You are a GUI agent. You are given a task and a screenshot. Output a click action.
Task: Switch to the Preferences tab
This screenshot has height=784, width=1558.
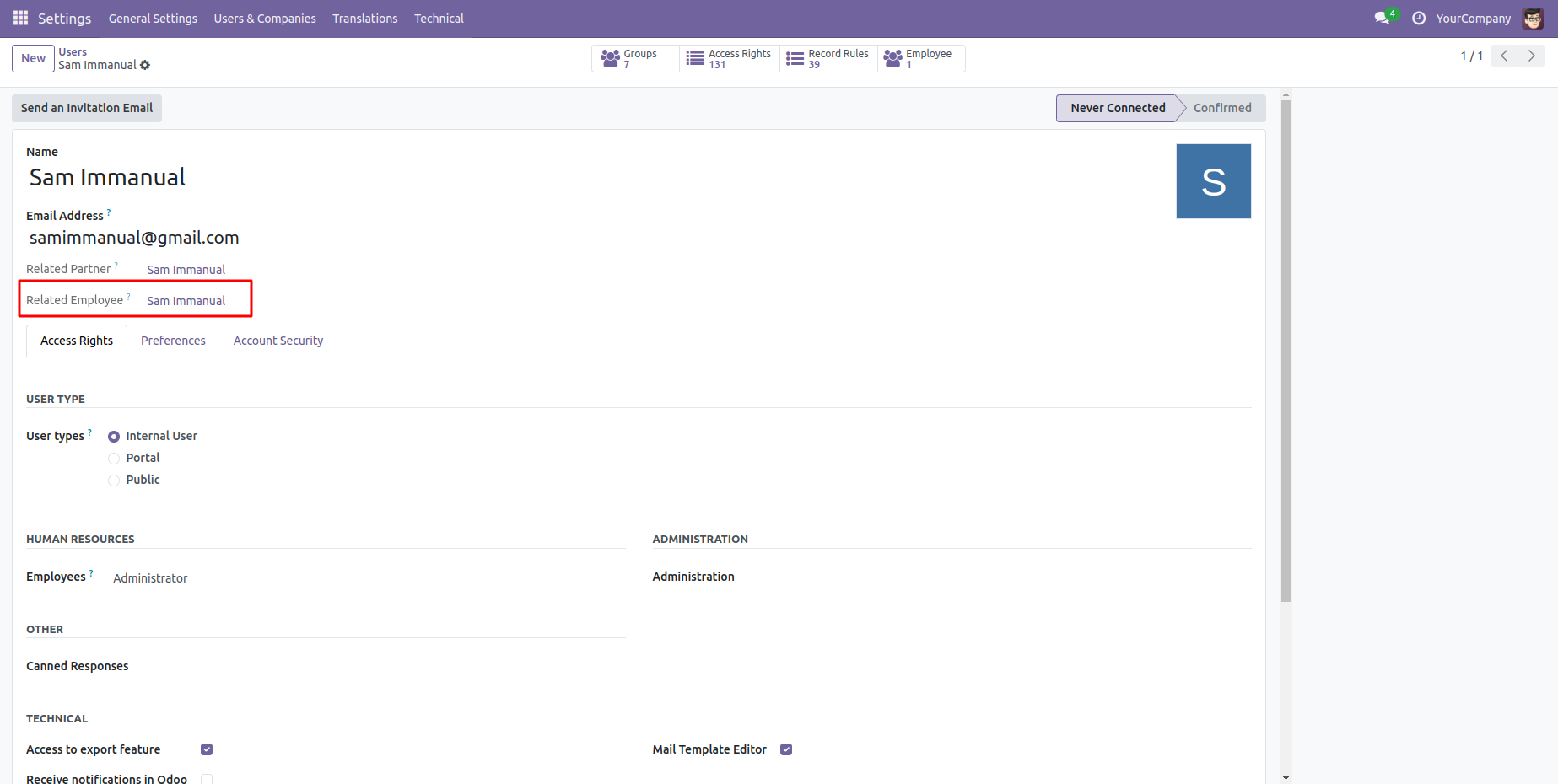173,341
